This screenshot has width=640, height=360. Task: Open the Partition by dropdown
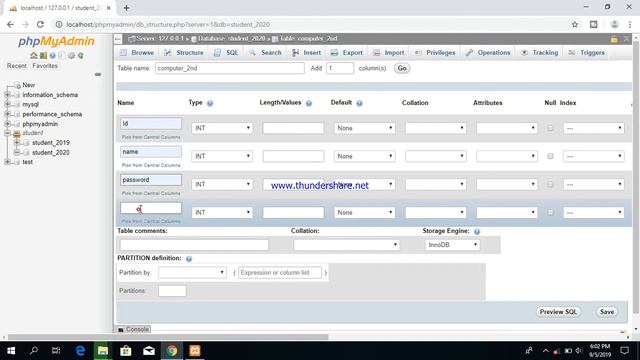pyautogui.click(x=192, y=273)
